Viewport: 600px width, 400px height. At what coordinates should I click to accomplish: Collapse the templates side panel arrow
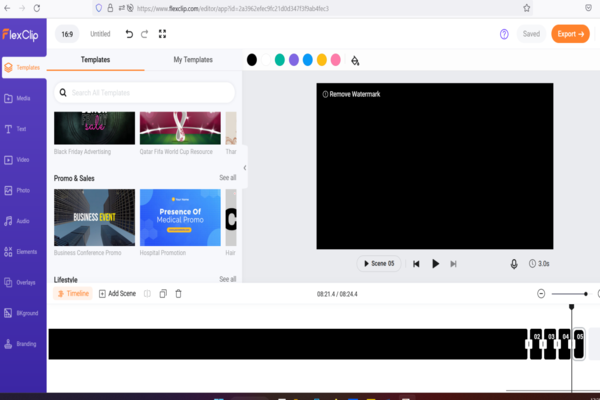click(x=245, y=168)
